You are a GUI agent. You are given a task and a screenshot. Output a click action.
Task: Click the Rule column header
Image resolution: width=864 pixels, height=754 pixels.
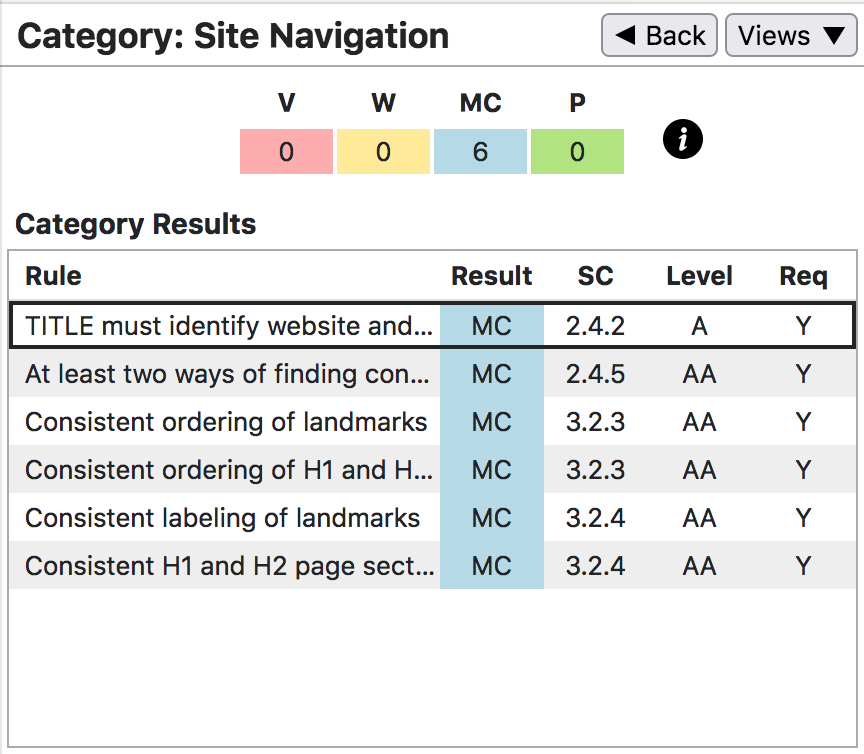pyautogui.click(x=54, y=276)
